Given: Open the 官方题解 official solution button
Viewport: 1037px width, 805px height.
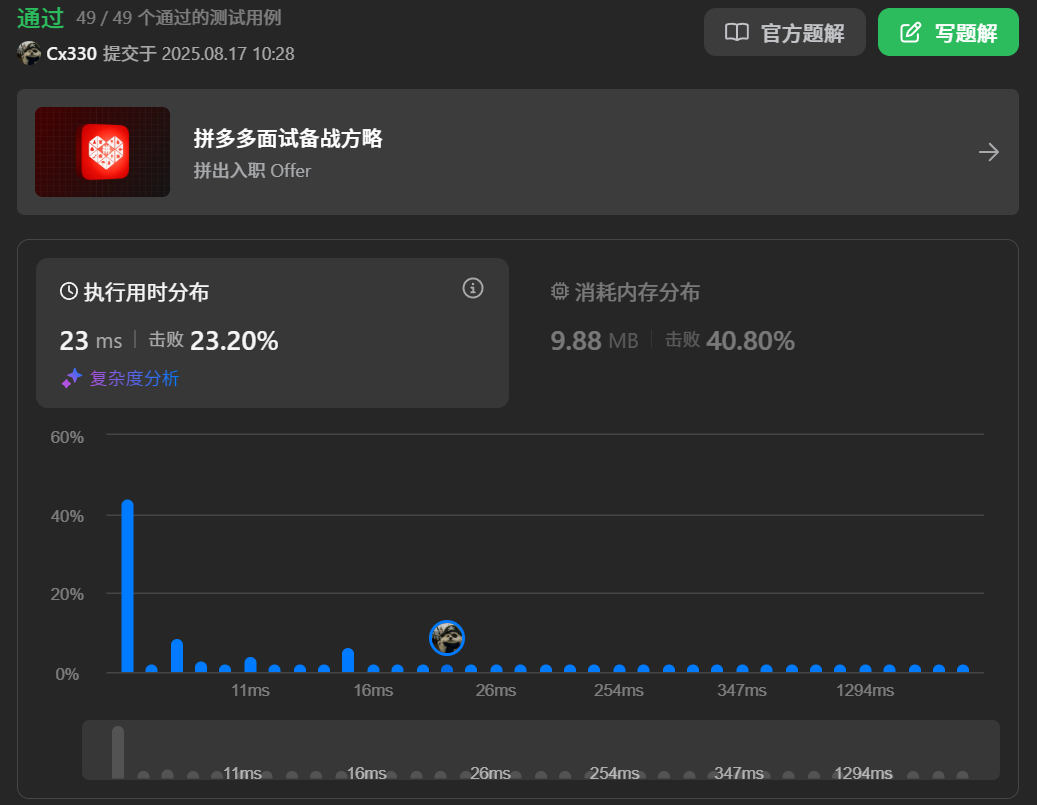Looking at the screenshot, I should click(x=784, y=32).
